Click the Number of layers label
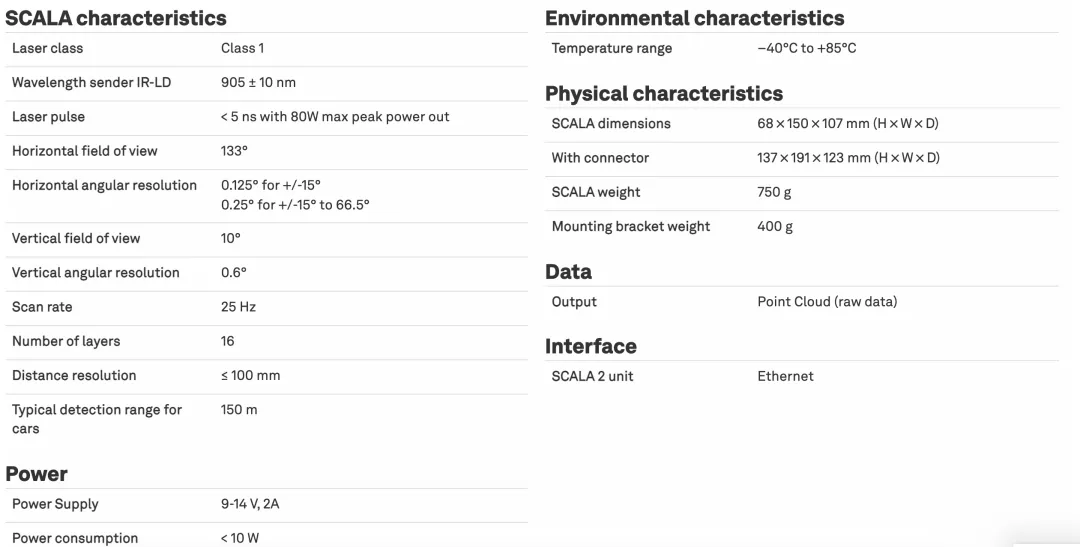The height and width of the screenshot is (547, 1080). click(66, 341)
